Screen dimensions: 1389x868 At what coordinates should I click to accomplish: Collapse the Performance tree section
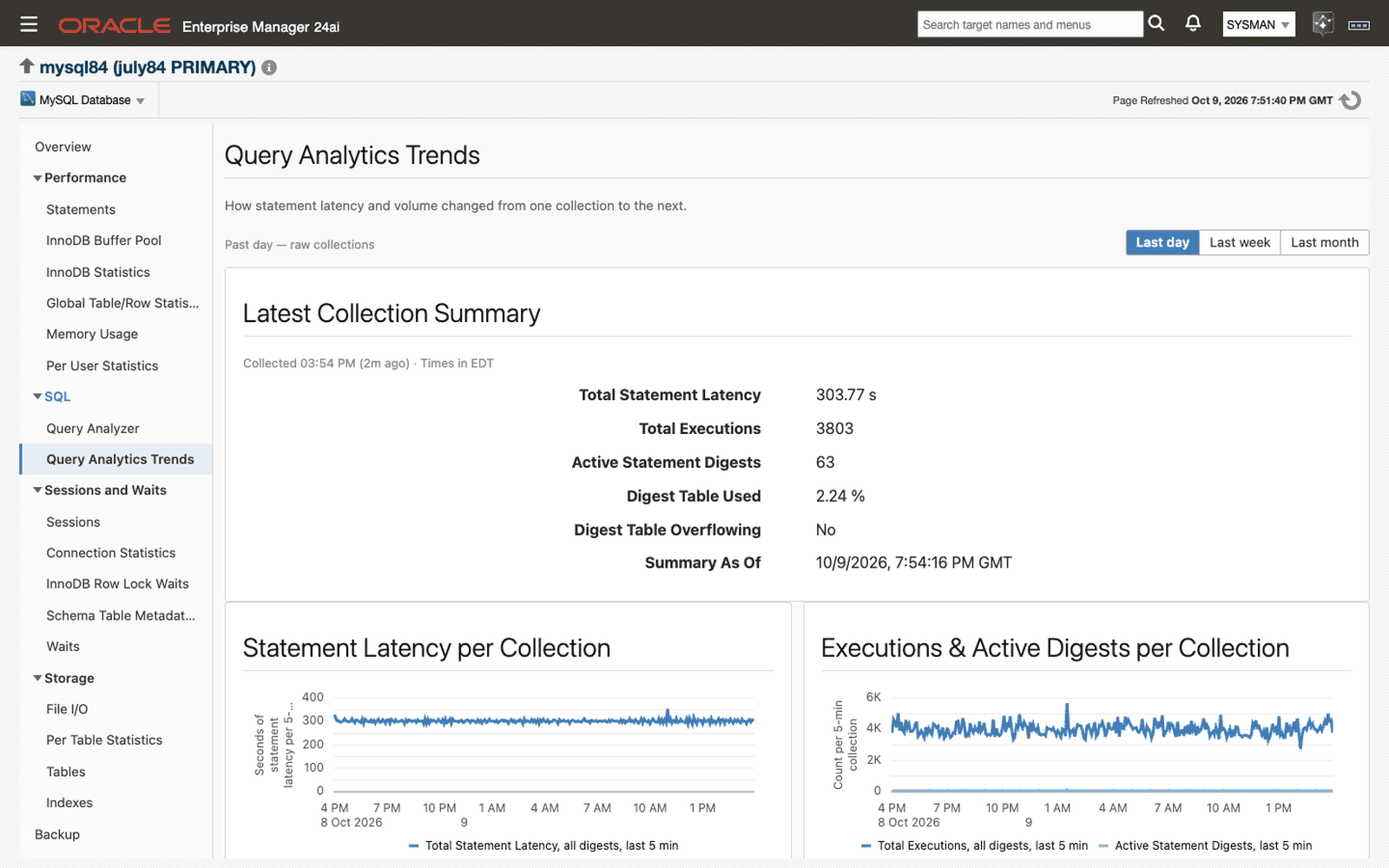[x=37, y=178]
